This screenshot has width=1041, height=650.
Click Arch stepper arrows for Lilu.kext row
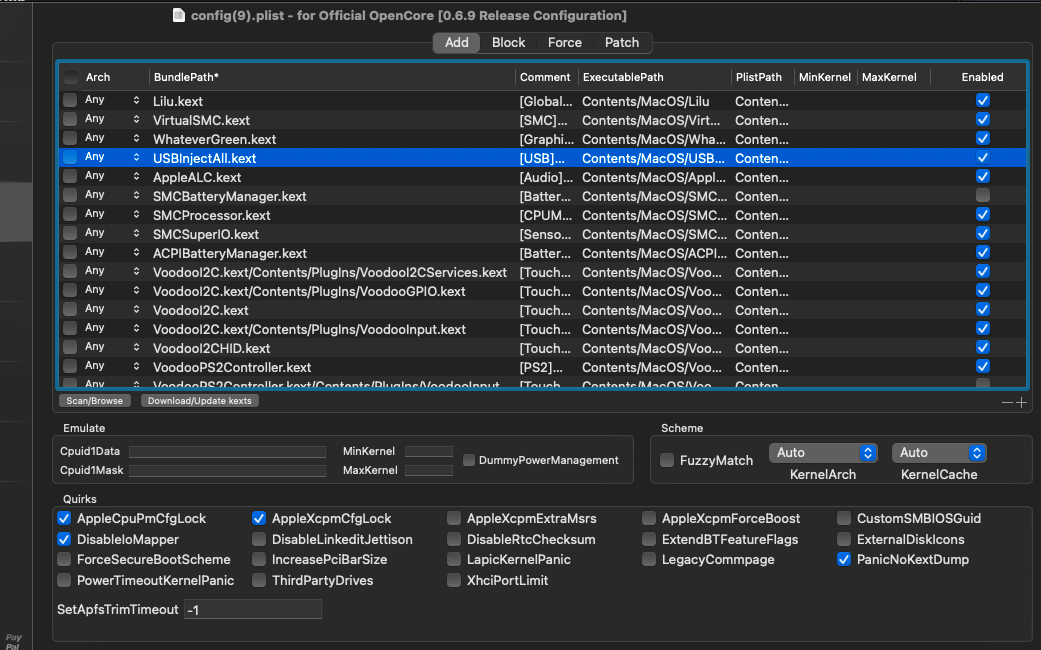pos(136,101)
